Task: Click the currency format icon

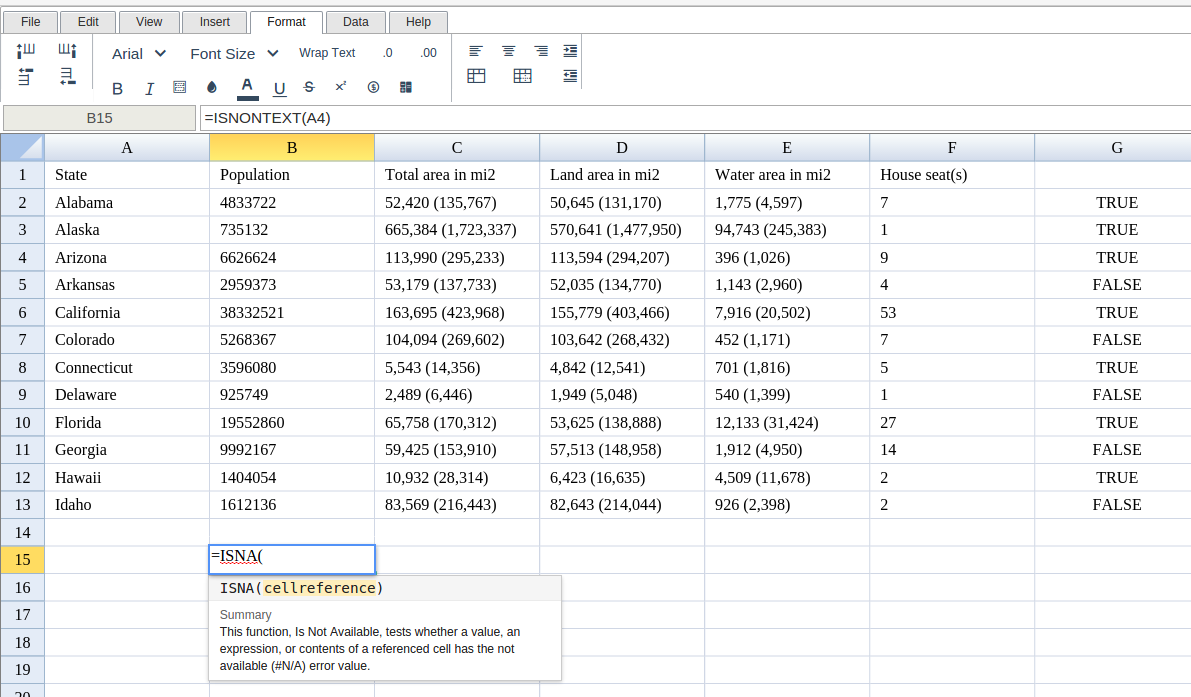Action: pyautogui.click(x=373, y=87)
